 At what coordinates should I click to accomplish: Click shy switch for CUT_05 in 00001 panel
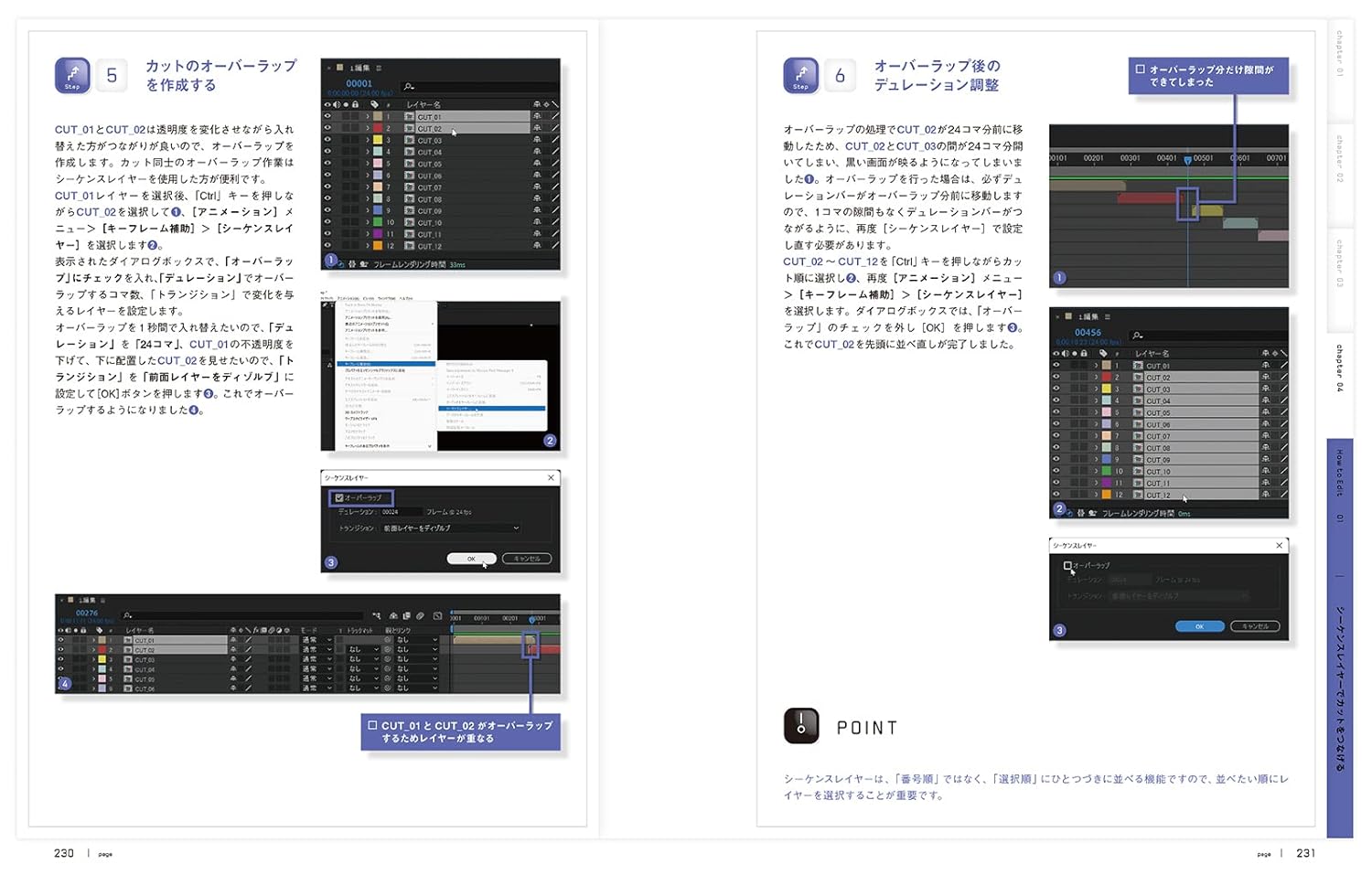[x=537, y=164]
